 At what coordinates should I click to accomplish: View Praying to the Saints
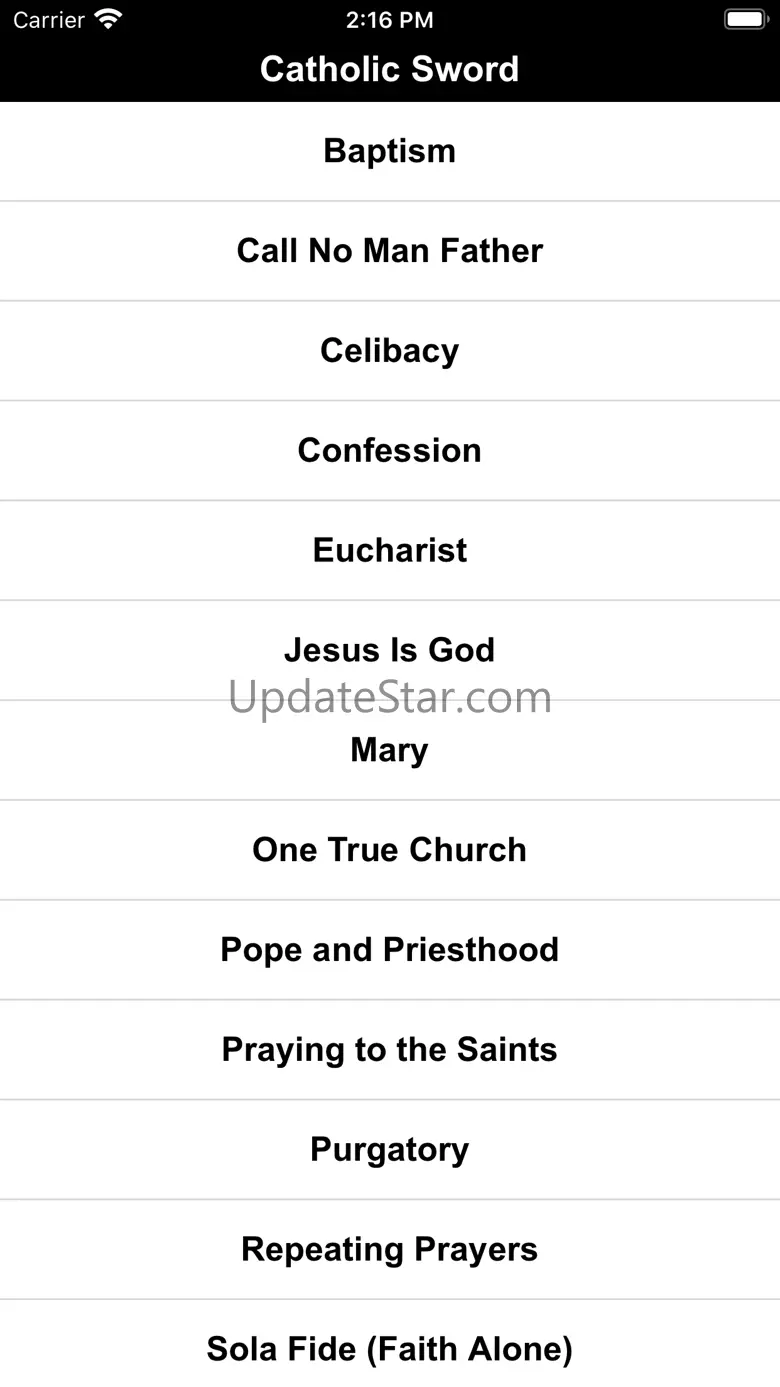pos(389,1050)
